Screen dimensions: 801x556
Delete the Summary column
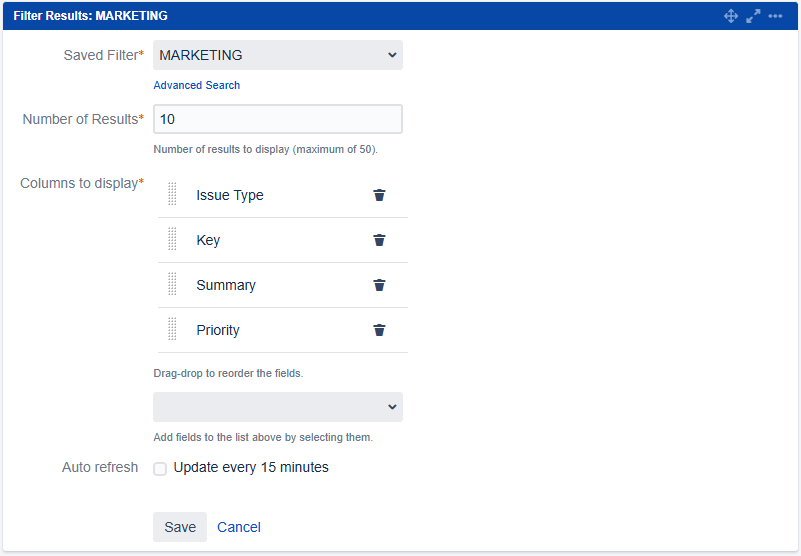(x=379, y=285)
